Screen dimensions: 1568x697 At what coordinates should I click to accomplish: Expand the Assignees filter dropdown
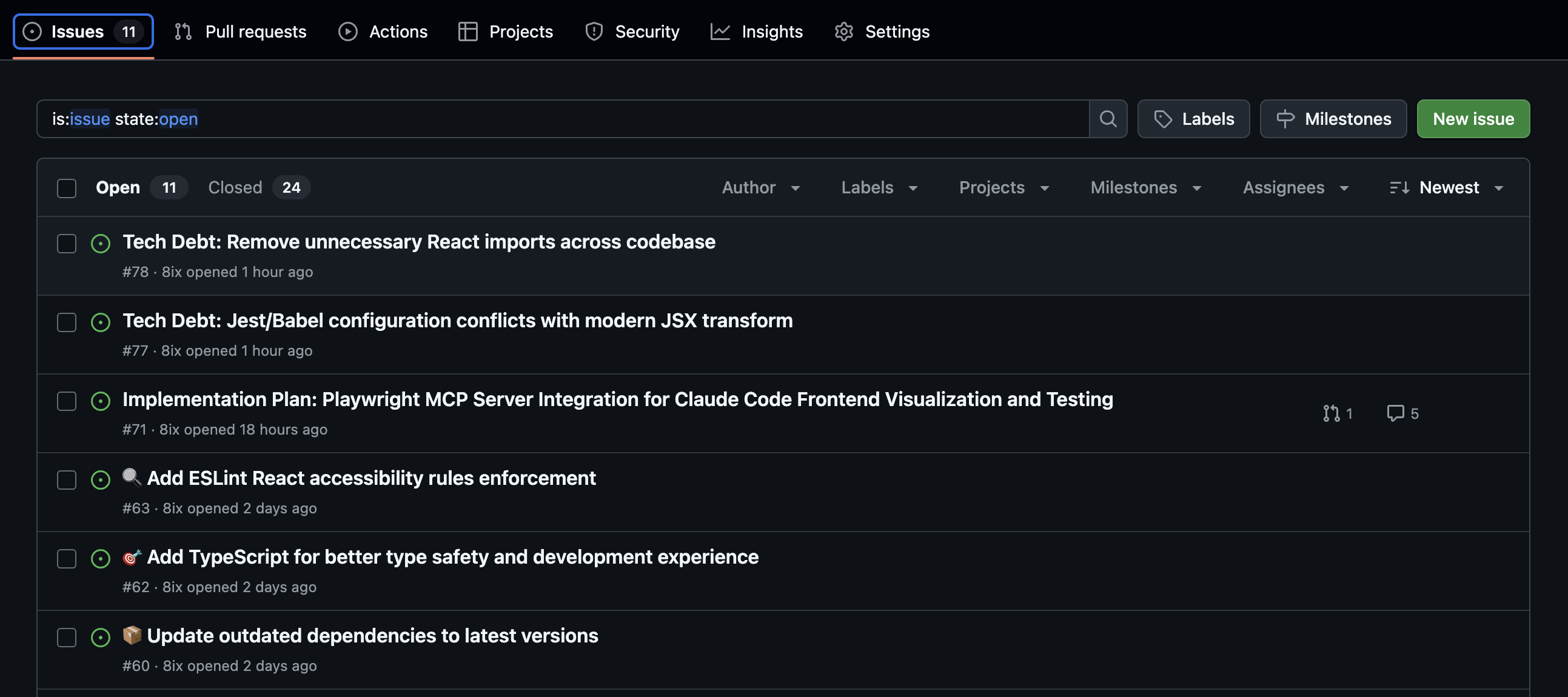tap(1295, 187)
